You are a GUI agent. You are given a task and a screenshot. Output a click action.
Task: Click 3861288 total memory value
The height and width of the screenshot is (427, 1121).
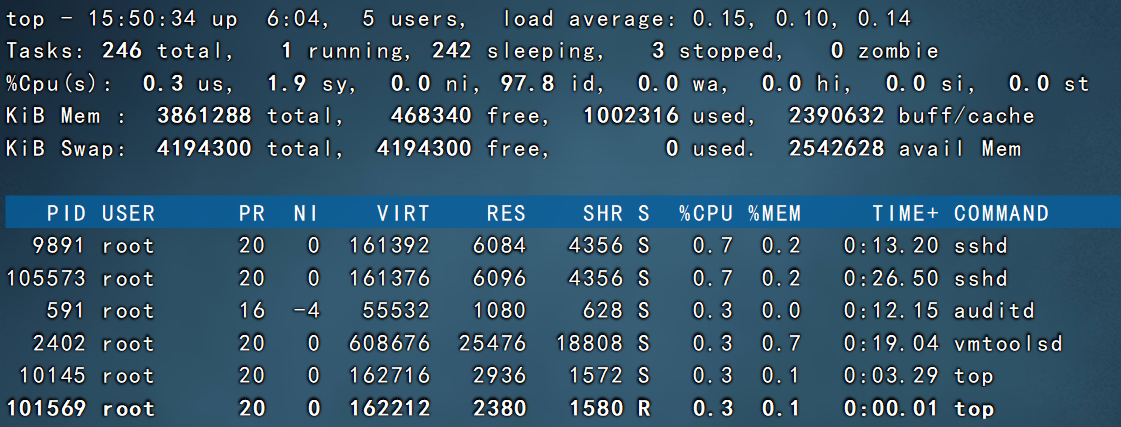click(x=204, y=116)
